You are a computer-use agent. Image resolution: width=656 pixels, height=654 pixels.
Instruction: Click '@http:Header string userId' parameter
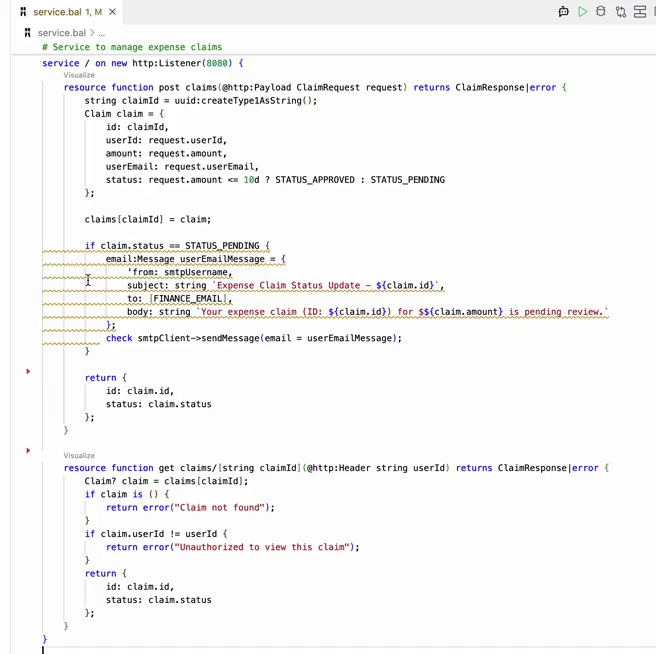pyautogui.click(x=376, y=468)
